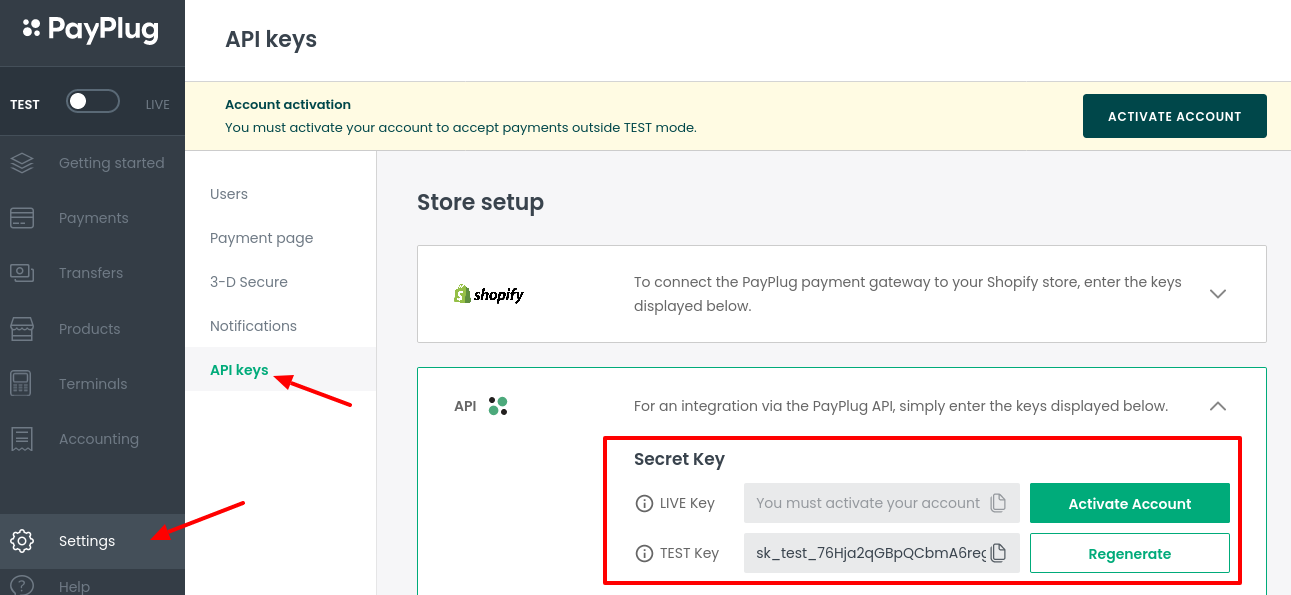This screenshot has height=595, width=1291.
Task: Select the Terminals icon
Action: pos(22,383)
